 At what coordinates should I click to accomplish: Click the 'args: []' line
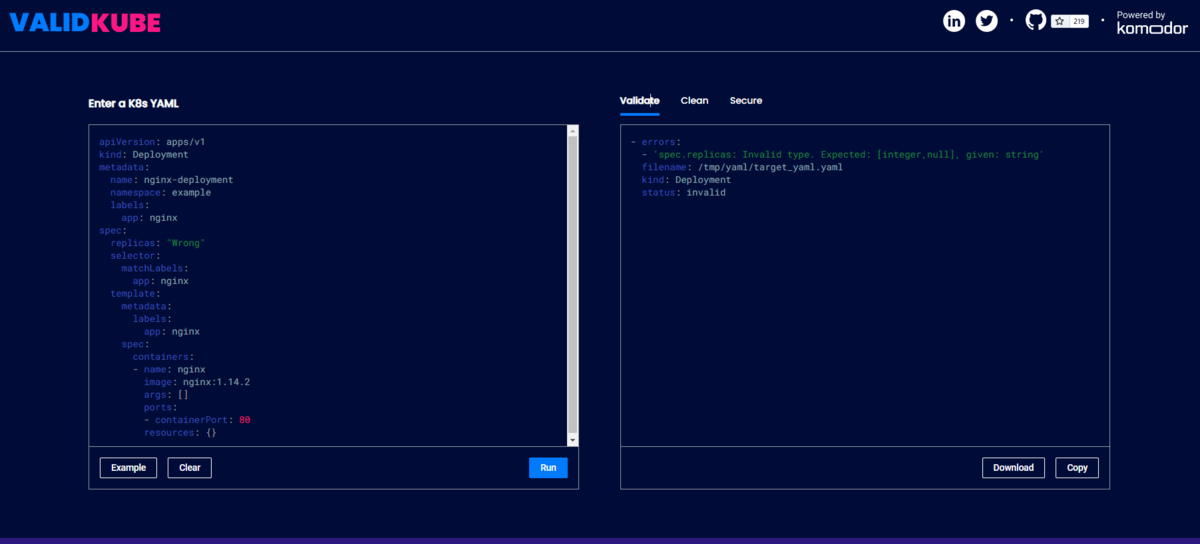pos(166,395)
